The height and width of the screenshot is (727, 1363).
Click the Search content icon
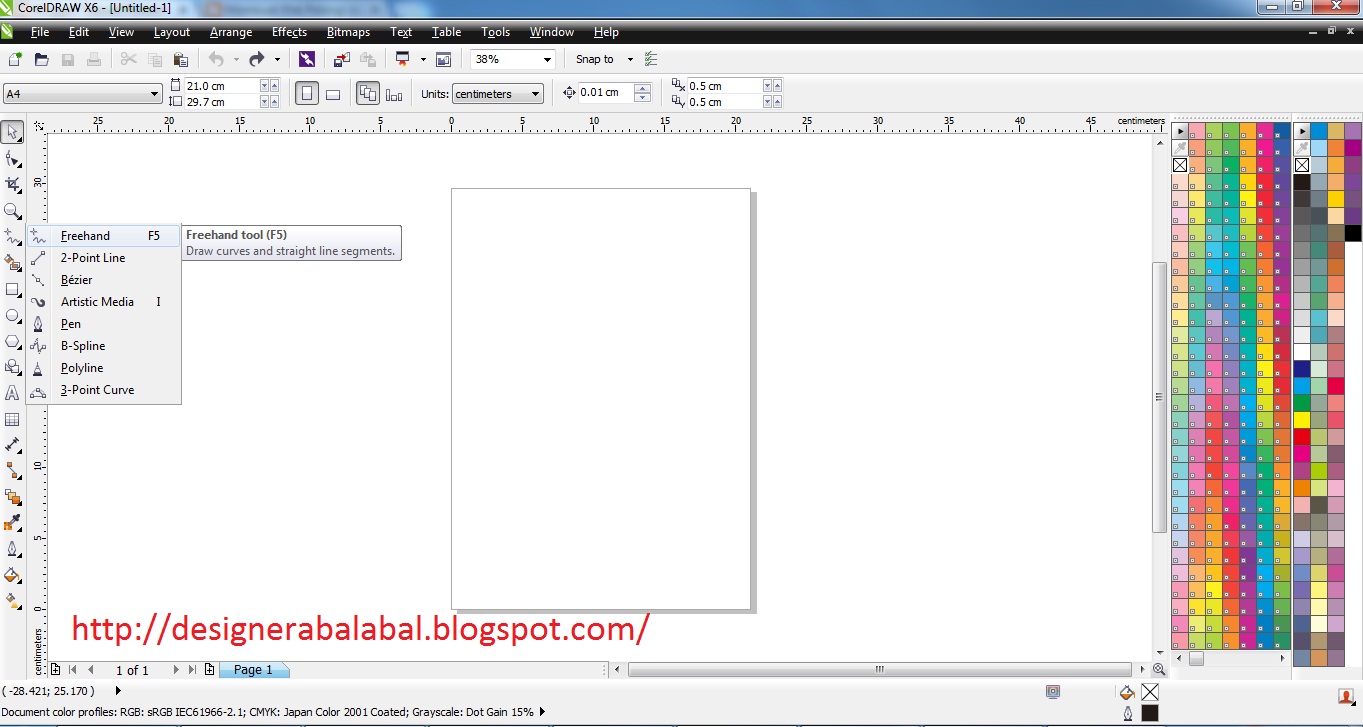(306, 59)
